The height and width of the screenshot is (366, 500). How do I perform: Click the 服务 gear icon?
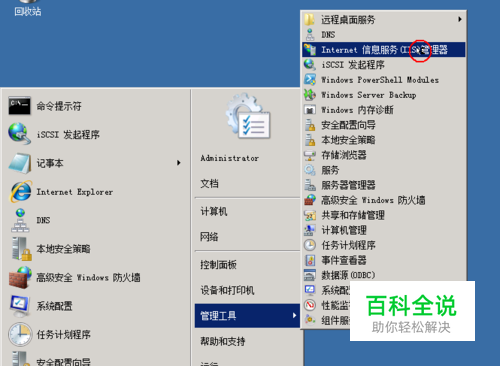pyautogui.click(x=310, y=170)
